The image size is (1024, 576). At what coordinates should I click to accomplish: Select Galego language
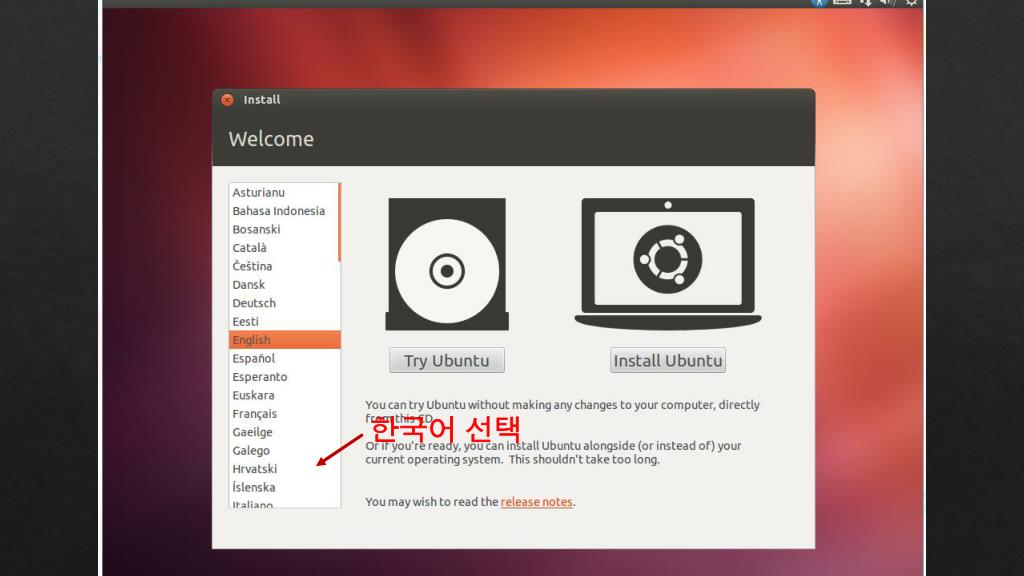coord(283,451)
